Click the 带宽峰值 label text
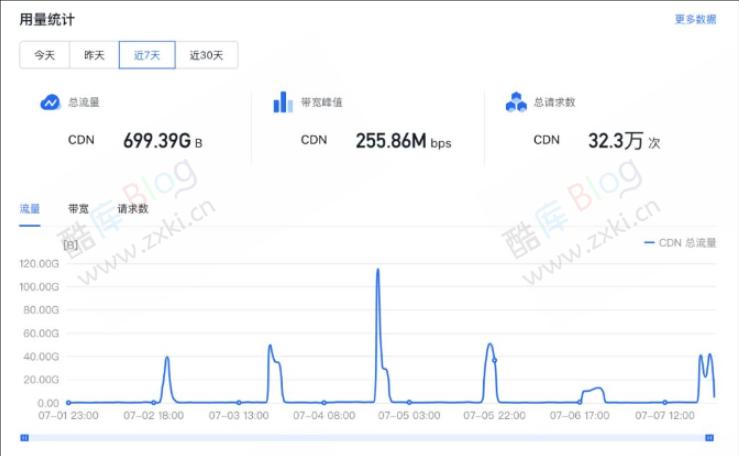Screen dimensions: 739x456 [321, 102]
